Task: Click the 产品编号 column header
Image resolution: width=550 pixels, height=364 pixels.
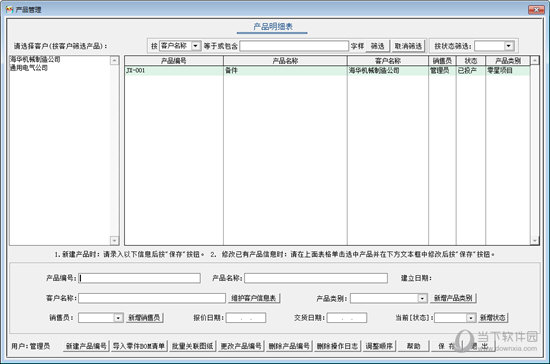Action: click(174, 61)
